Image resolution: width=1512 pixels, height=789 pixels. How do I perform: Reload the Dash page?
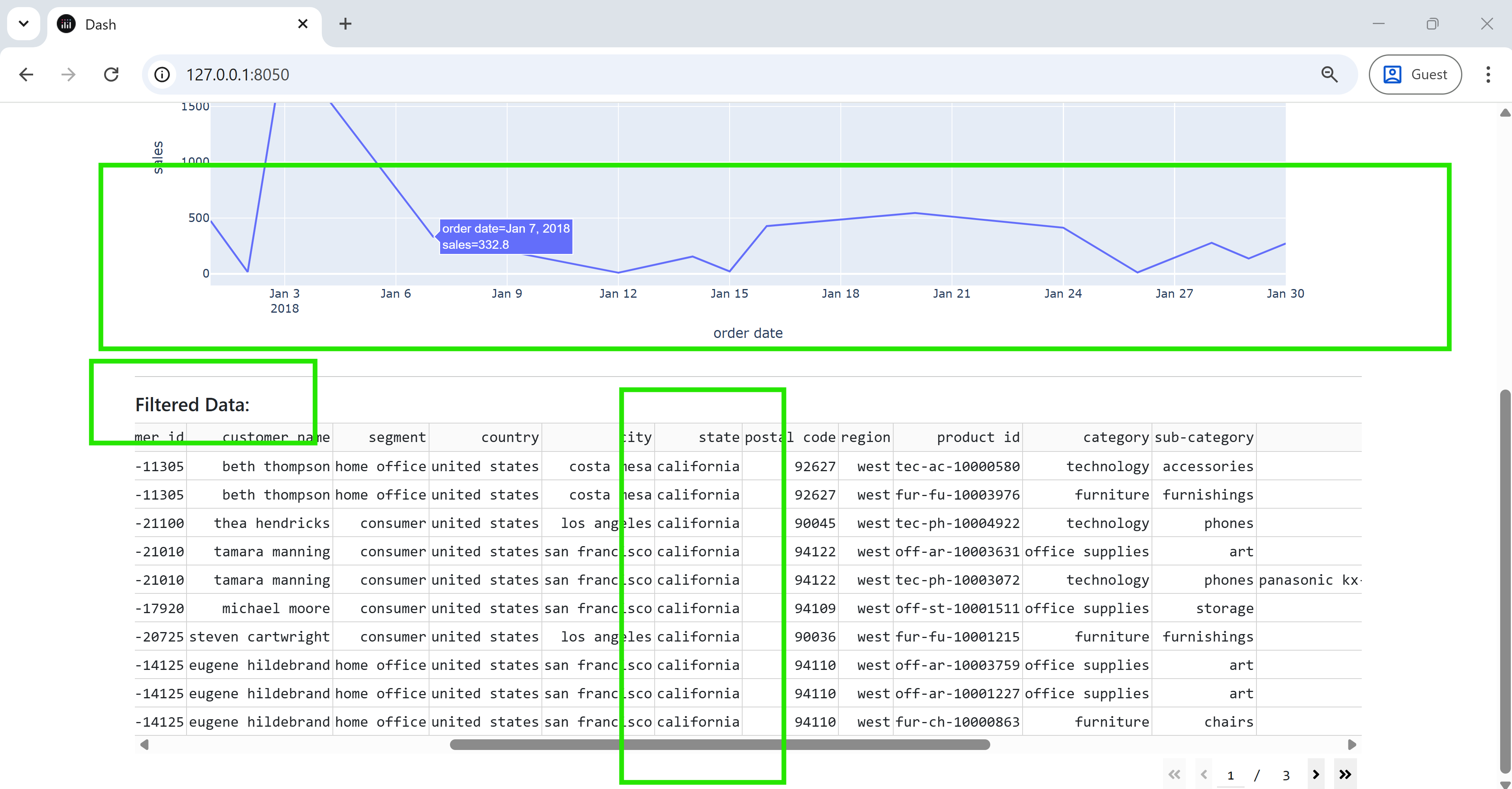(111, 75)
